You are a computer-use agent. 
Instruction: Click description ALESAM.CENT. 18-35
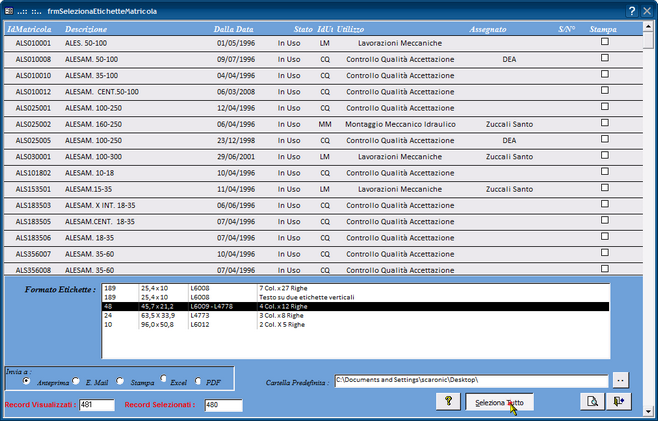(x=100, y=222)
